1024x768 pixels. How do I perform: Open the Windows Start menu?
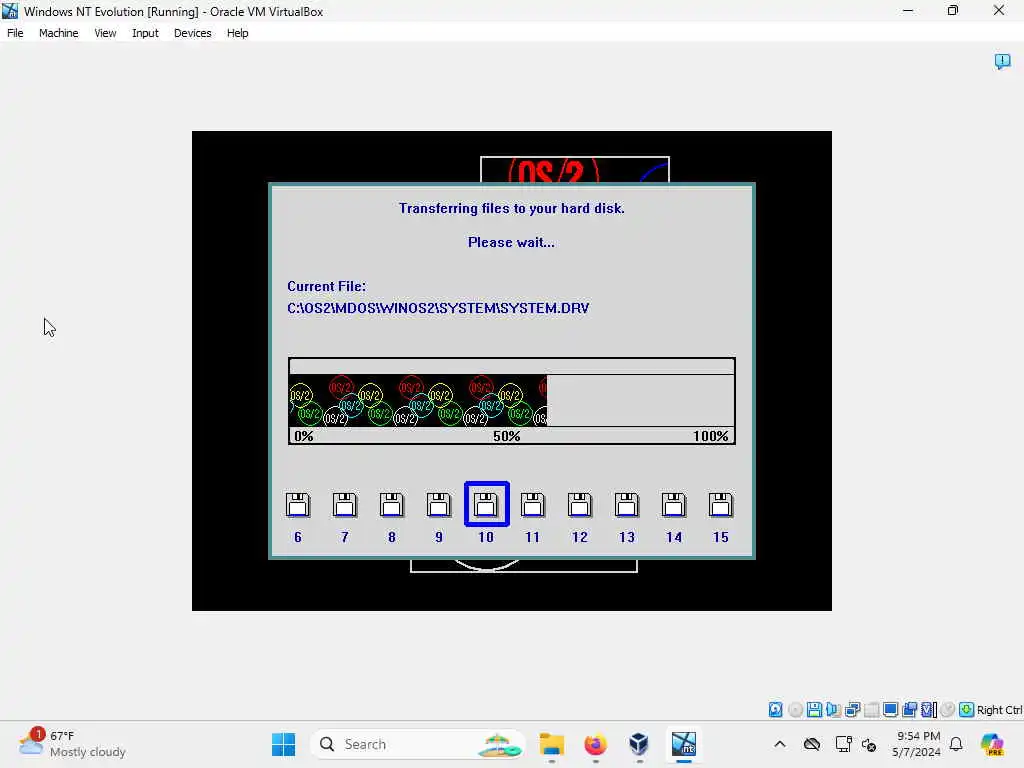click(283, 744)
